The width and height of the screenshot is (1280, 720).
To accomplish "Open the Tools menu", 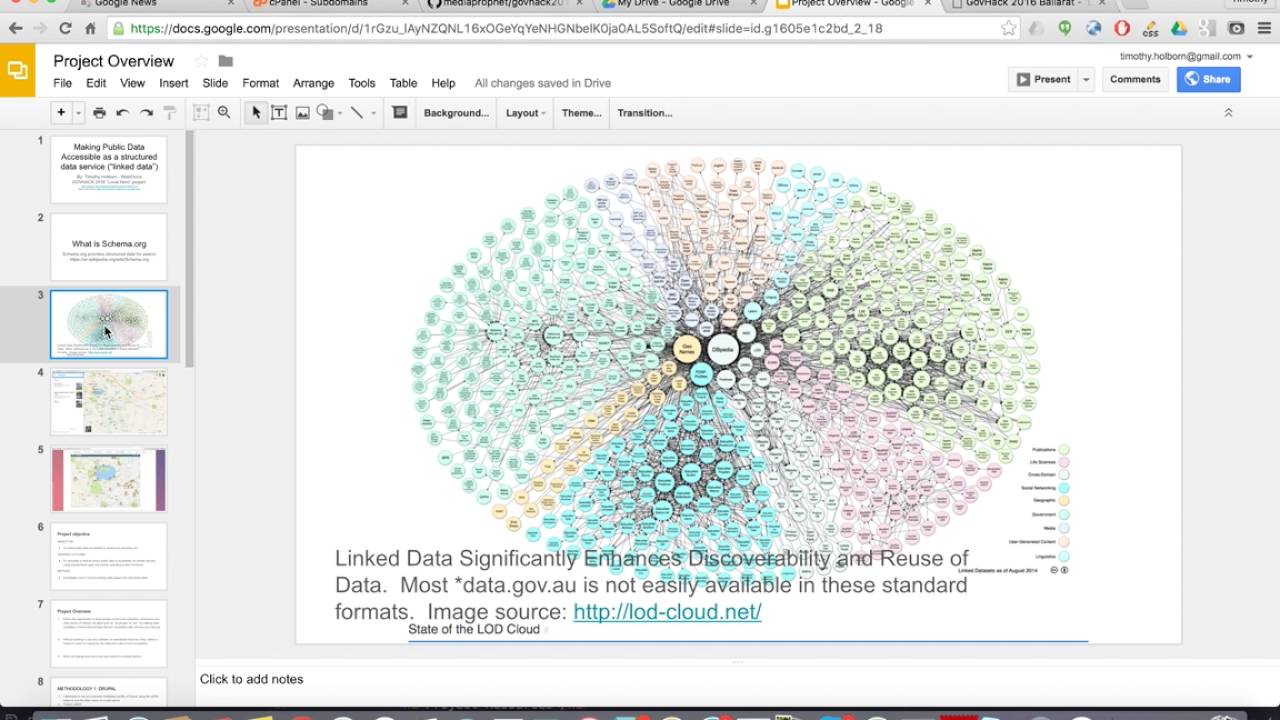I will 362,83.
